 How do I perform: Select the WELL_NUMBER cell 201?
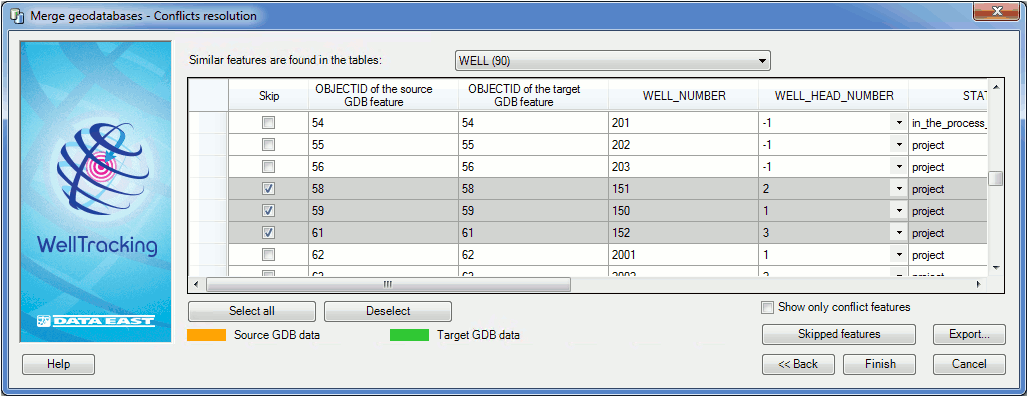point(684,123)
